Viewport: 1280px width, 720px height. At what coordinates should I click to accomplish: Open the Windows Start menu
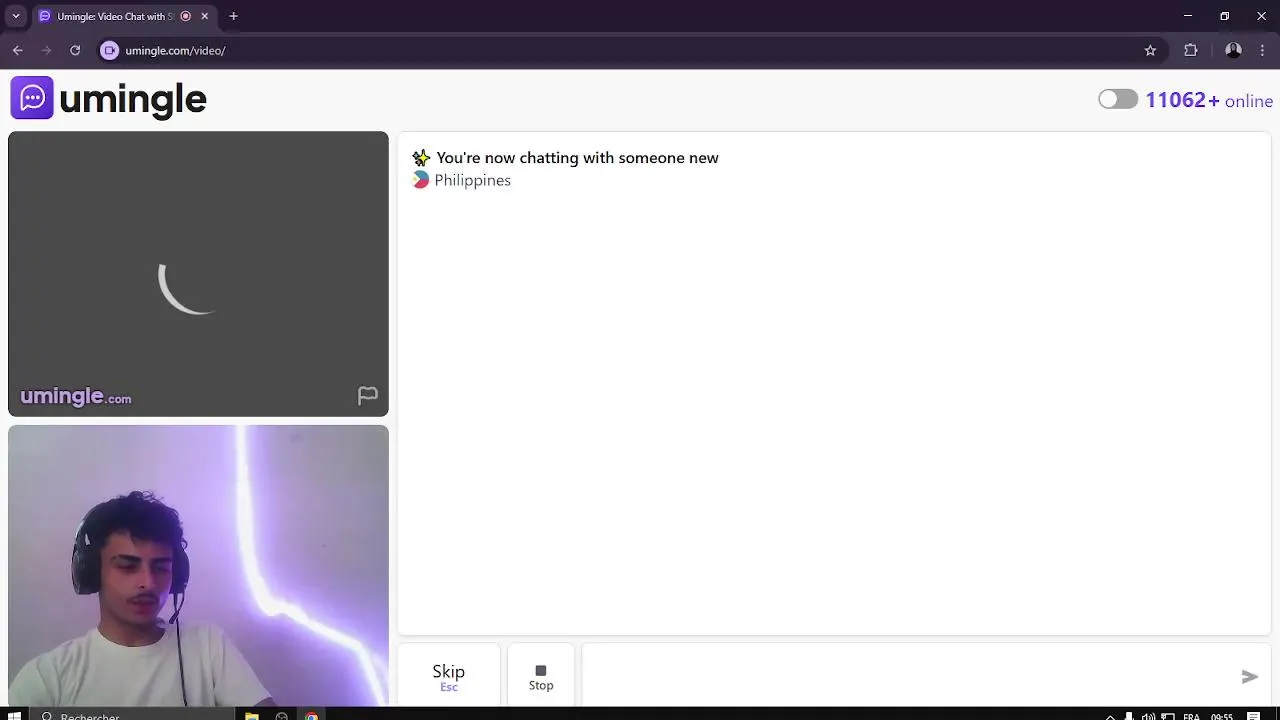click(15, 716)
